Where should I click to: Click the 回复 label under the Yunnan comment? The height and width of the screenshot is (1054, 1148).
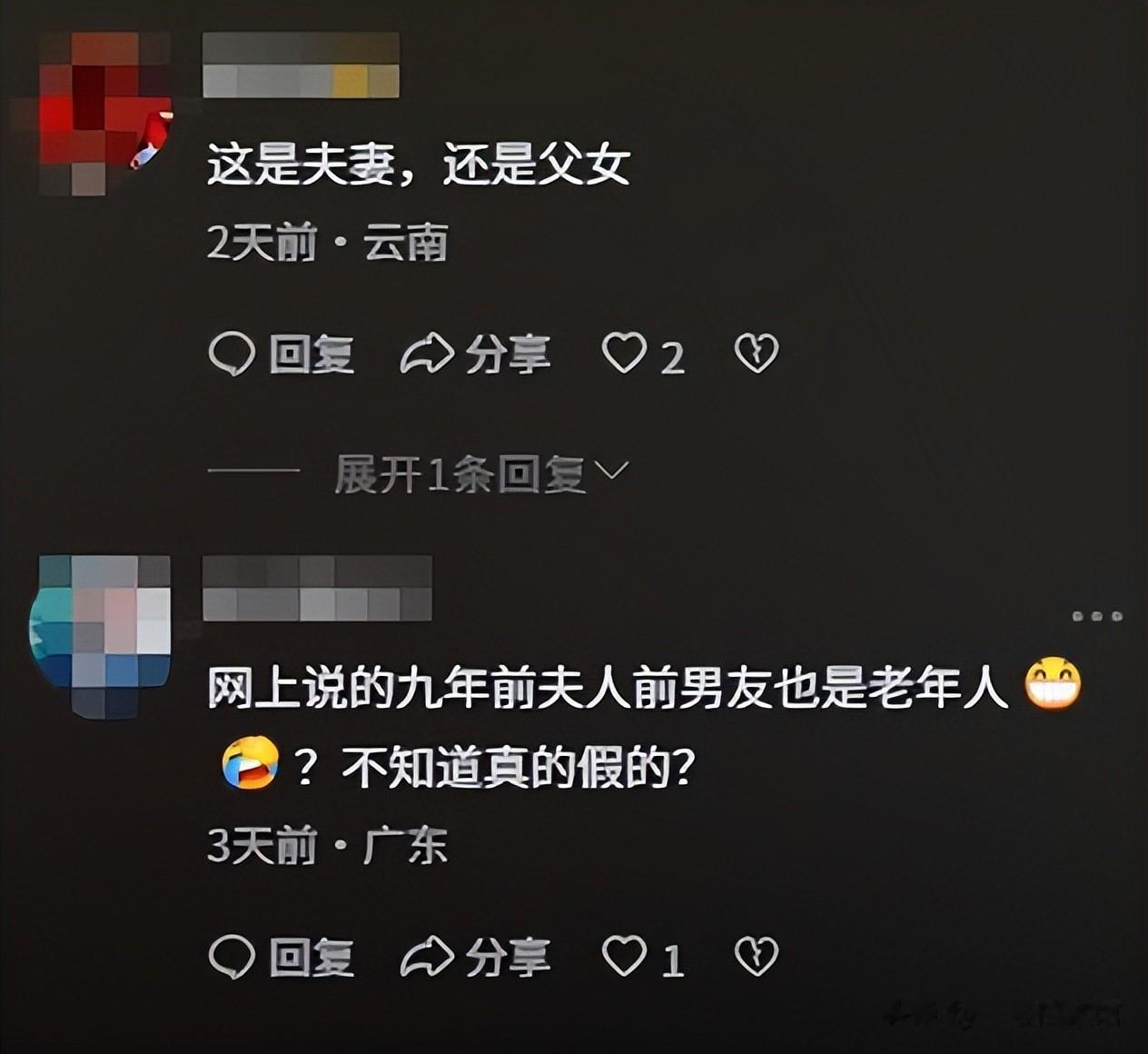(x=312, y=354)
